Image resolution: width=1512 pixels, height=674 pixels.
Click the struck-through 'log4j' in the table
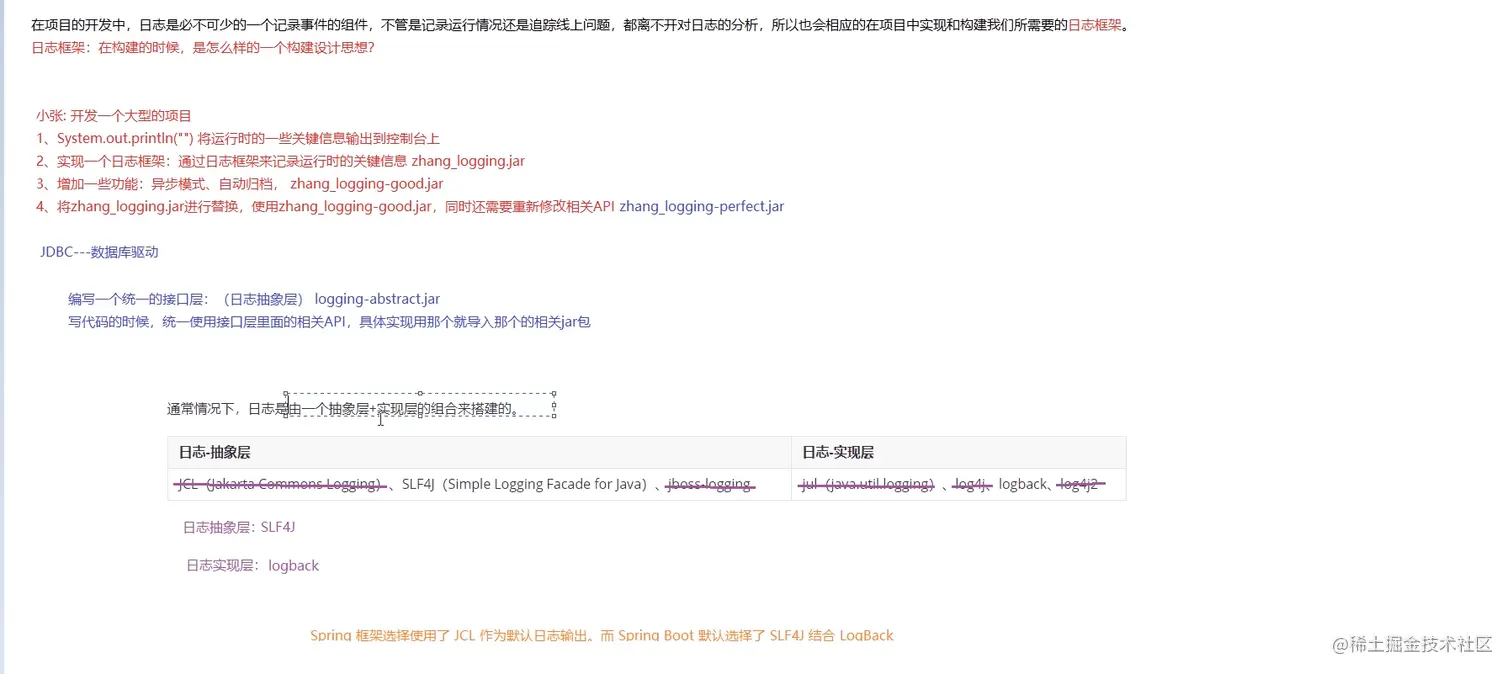(x=971, y=485)
